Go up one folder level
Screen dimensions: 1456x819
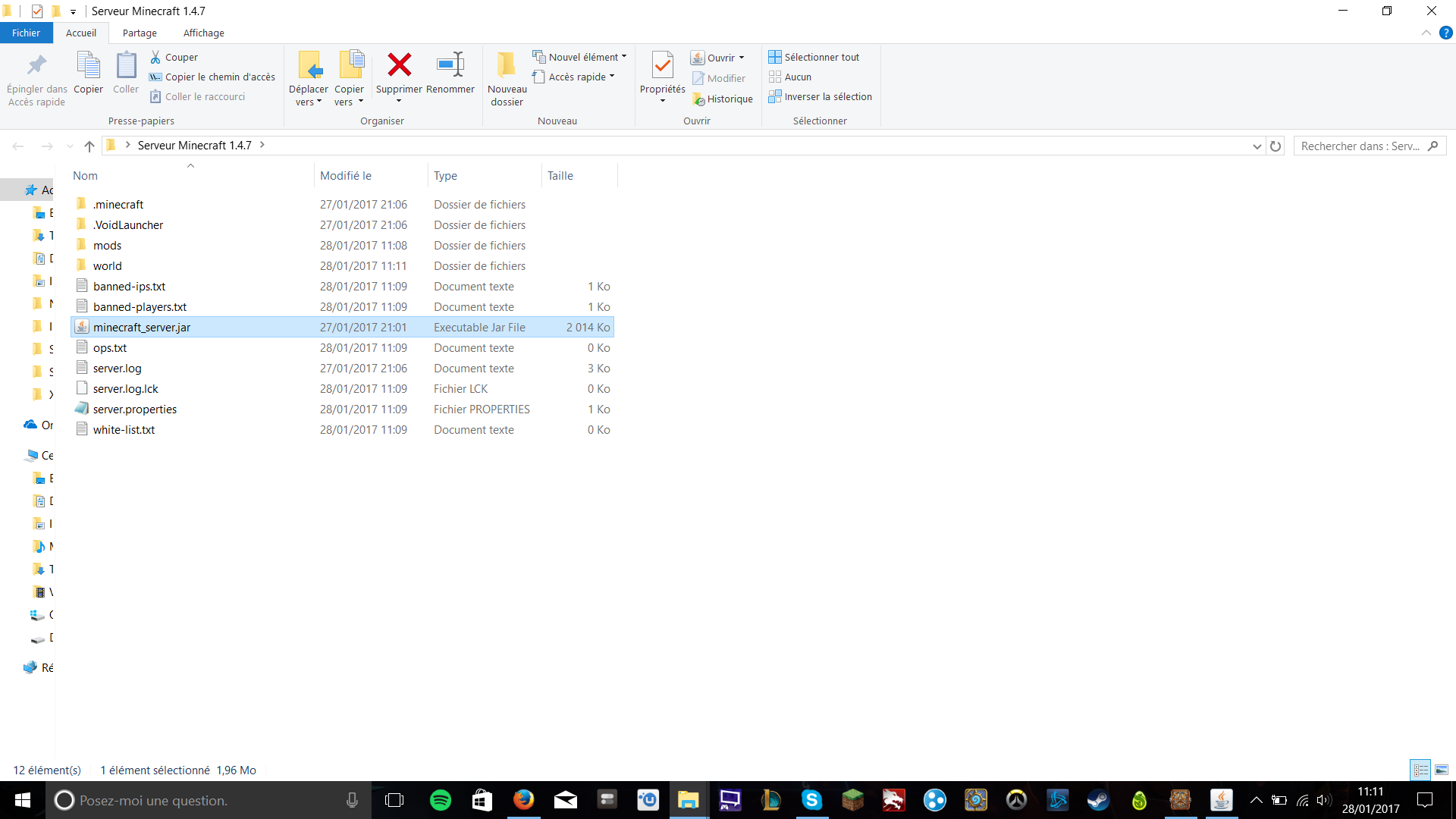click(x=89, y=146)
